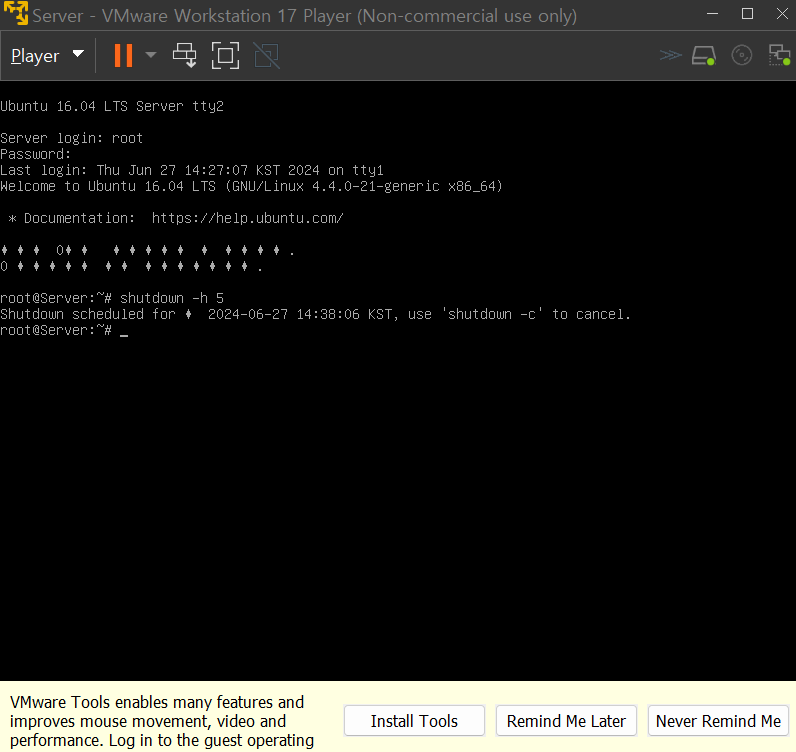Click the disabled Unity mode icon
Image resolution: width=796 pixels, height=752 pixels.
267,55
